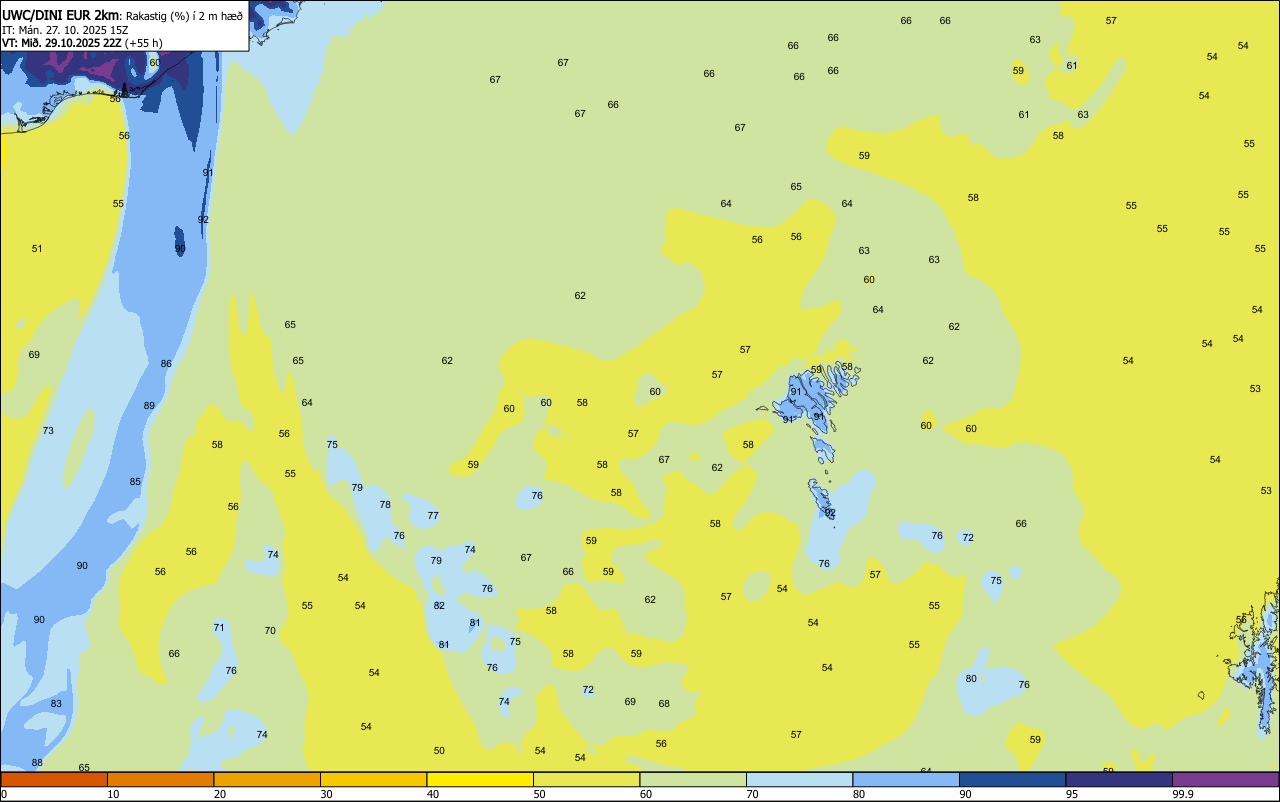Click the "UWC/DINI EUR 2km" title text
The width and height of the screenshot is (1280, 802).
coord(61,14)
